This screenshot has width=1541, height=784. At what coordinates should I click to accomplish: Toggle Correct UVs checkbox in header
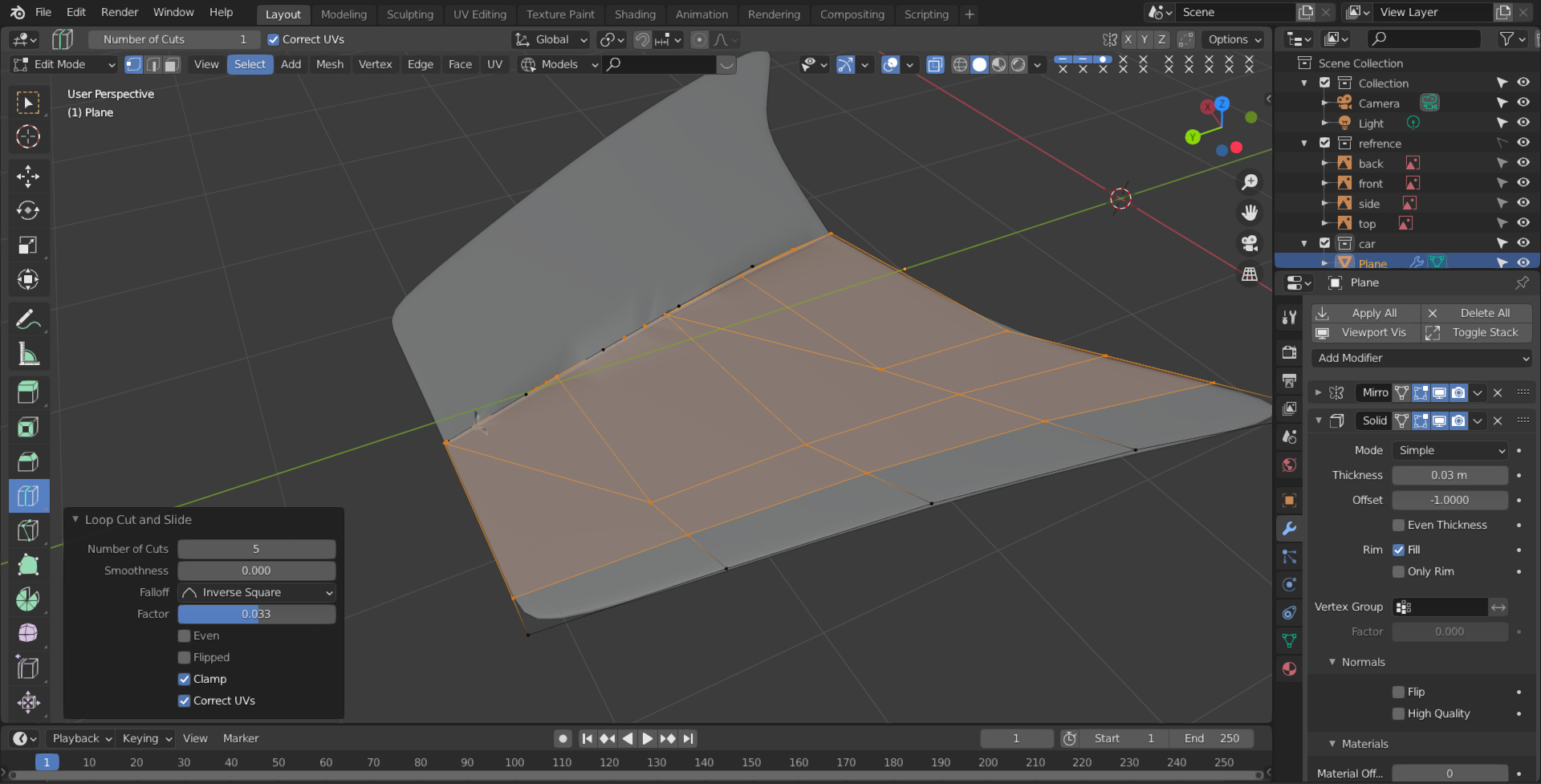pyautogui.click(x=273, y=39)
